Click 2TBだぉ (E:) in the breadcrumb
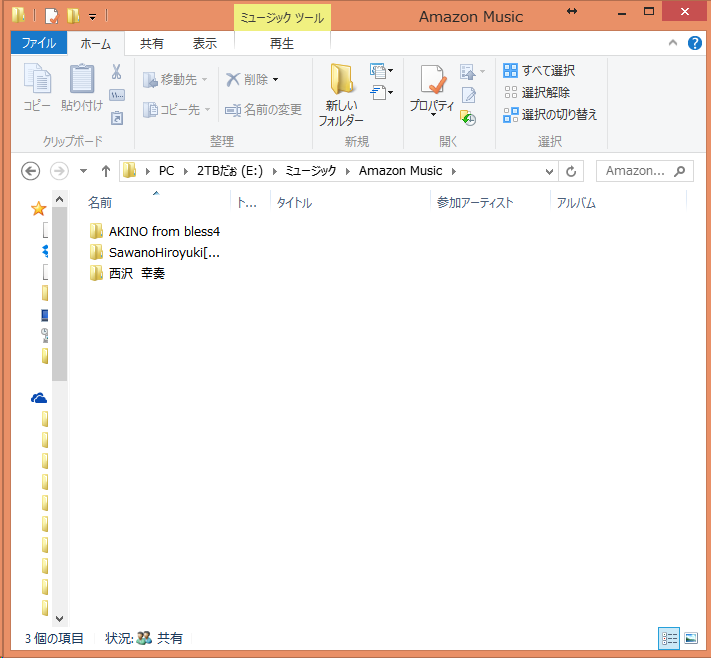Image resolution: width=711 pixels, height=658 pixels. (230, 171)
